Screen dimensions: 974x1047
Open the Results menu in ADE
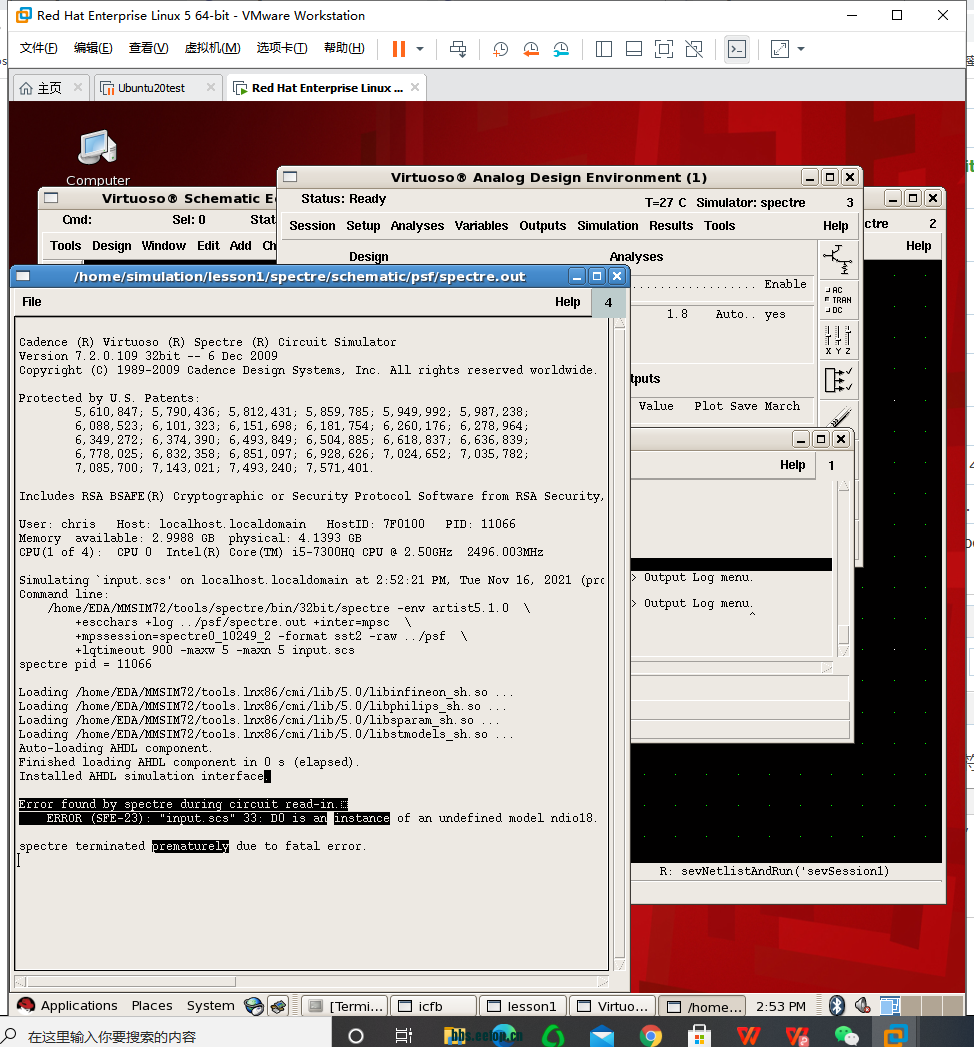[671, 226]
